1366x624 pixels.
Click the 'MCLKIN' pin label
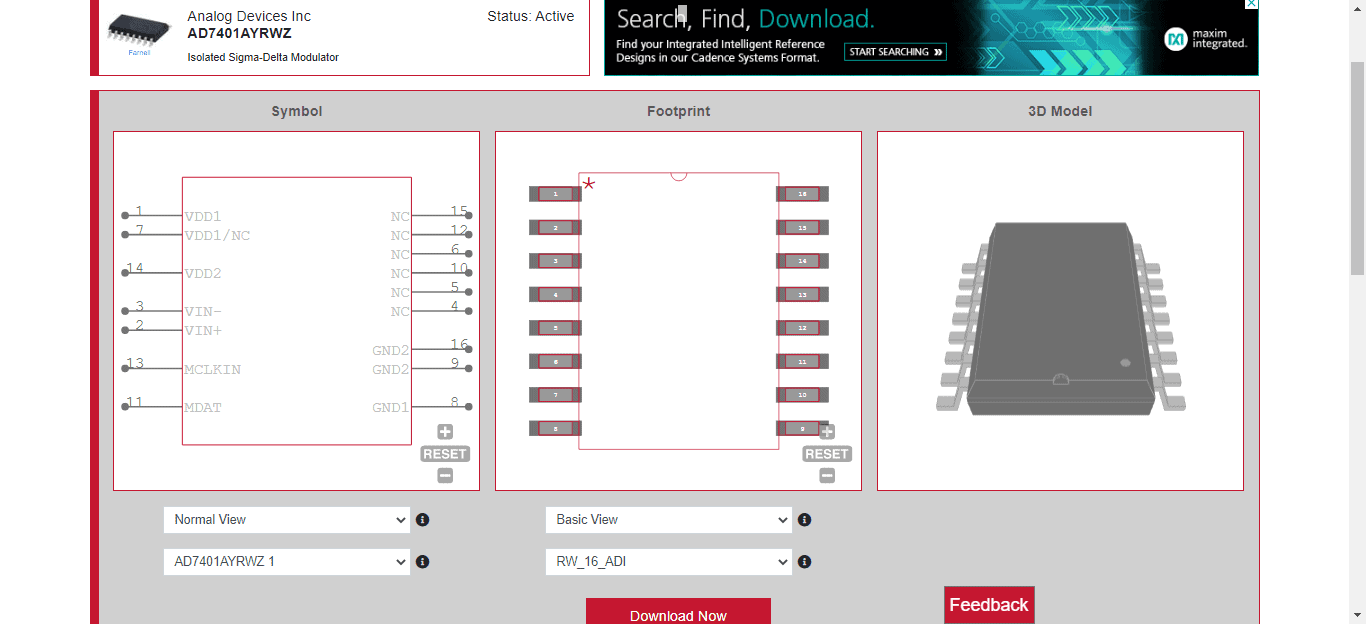point(212,369)
